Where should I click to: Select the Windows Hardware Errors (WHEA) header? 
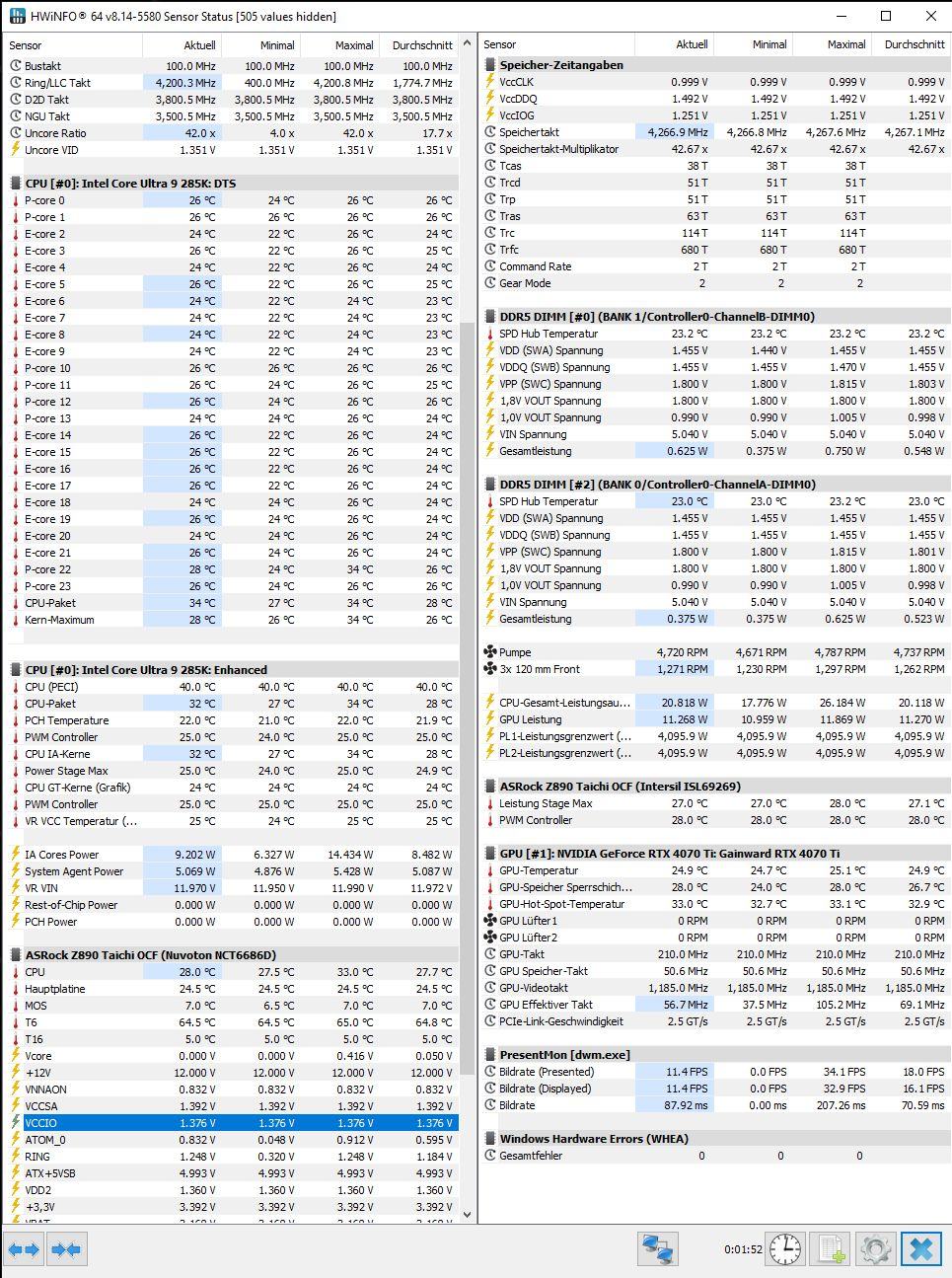714,1139
